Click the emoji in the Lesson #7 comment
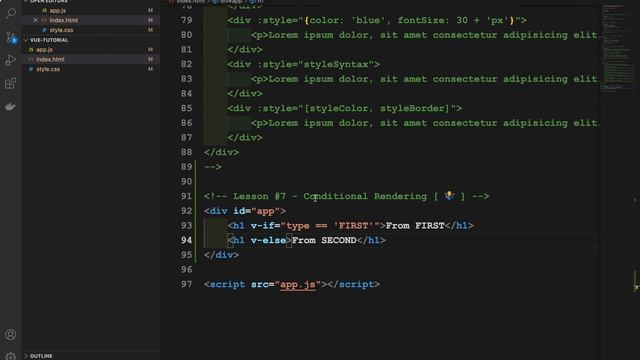Image resolution: width=640 pixels, height=360 pixels. (449, 196)
